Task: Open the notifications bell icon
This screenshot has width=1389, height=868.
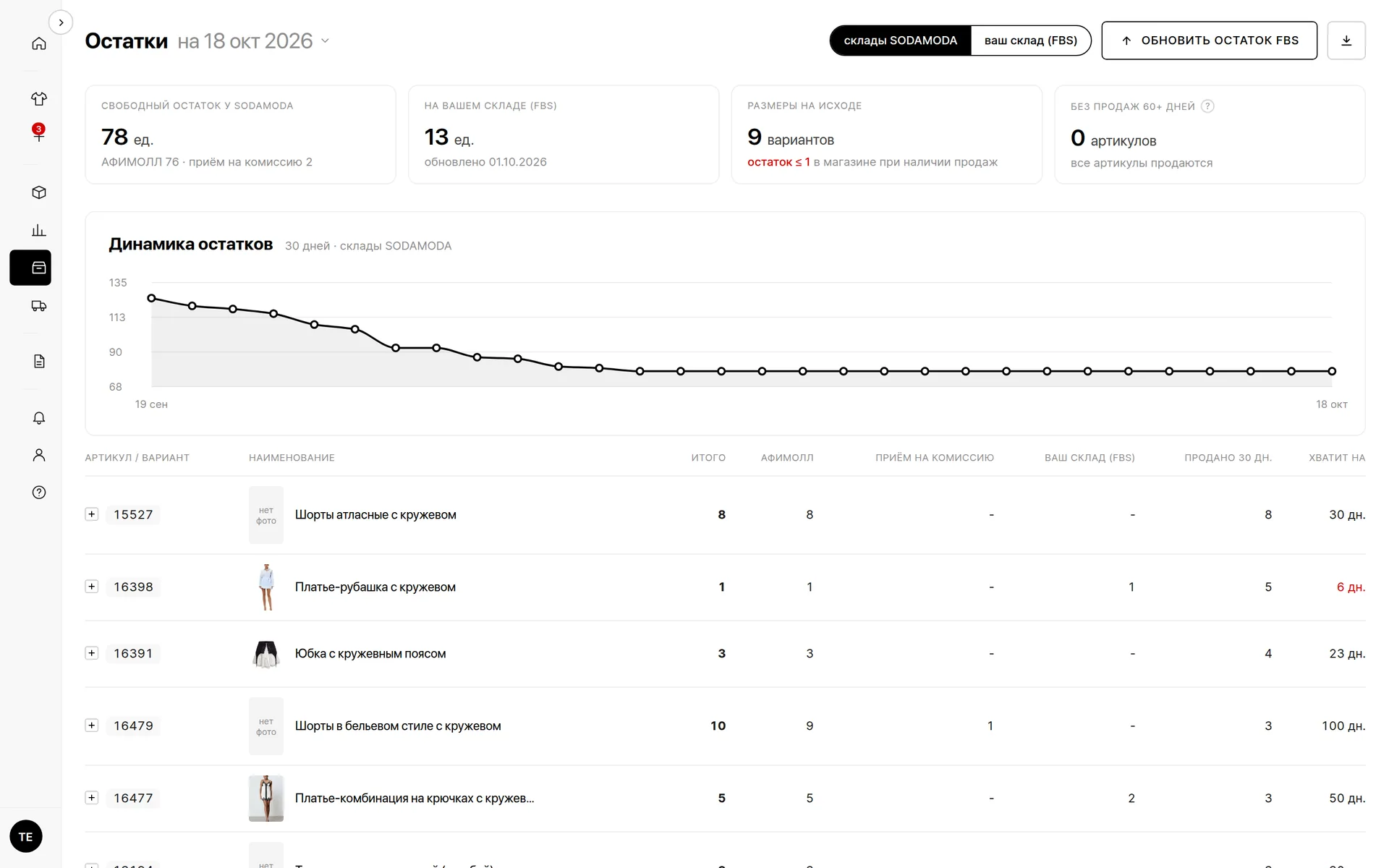Action: click(x=39, y=417)
